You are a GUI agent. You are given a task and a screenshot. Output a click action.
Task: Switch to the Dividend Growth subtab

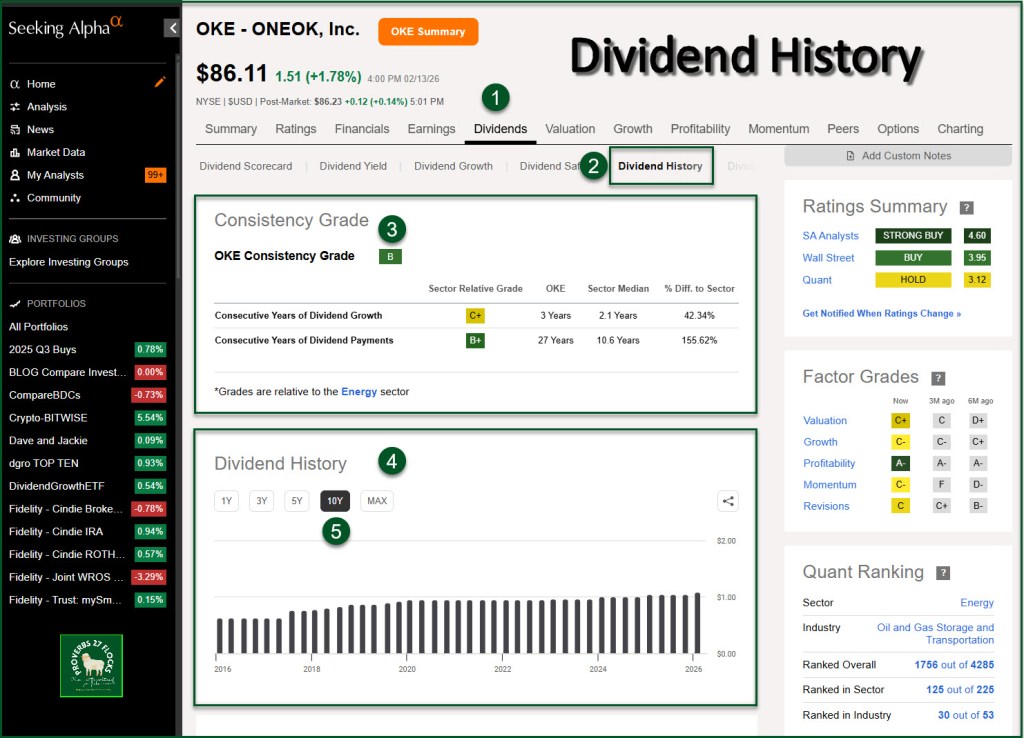coord(453,166)
